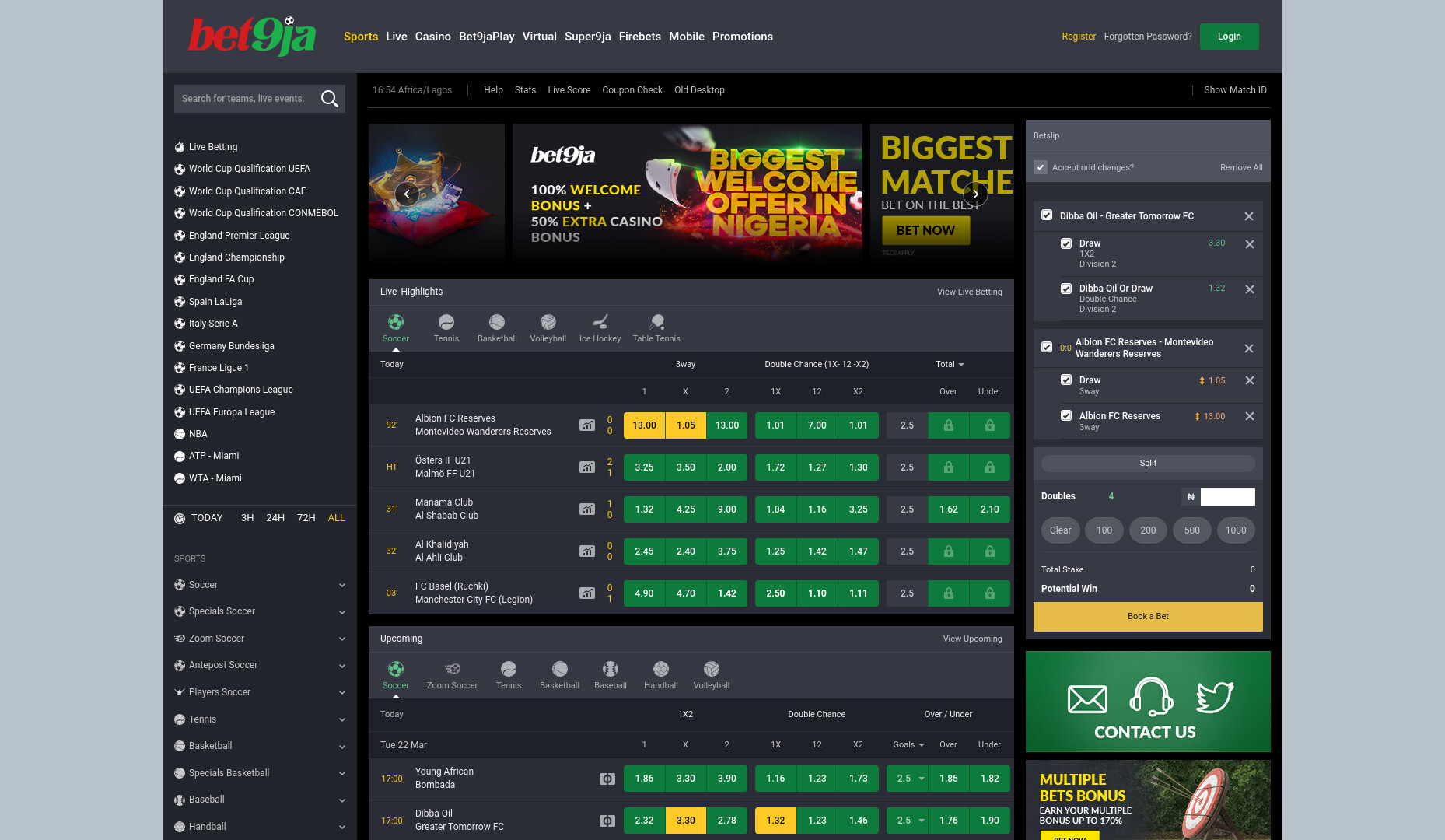Select Under 2.10 for Manama Club match

coord(990,509)
